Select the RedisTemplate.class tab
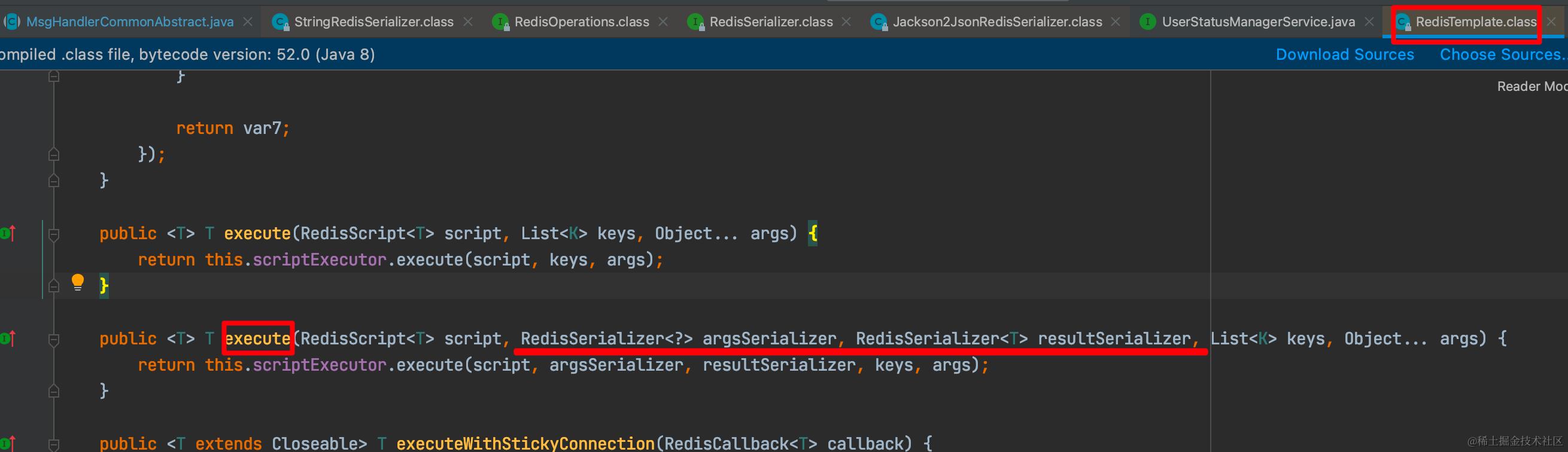The image size is (1568, 452). pos(1476,22)
